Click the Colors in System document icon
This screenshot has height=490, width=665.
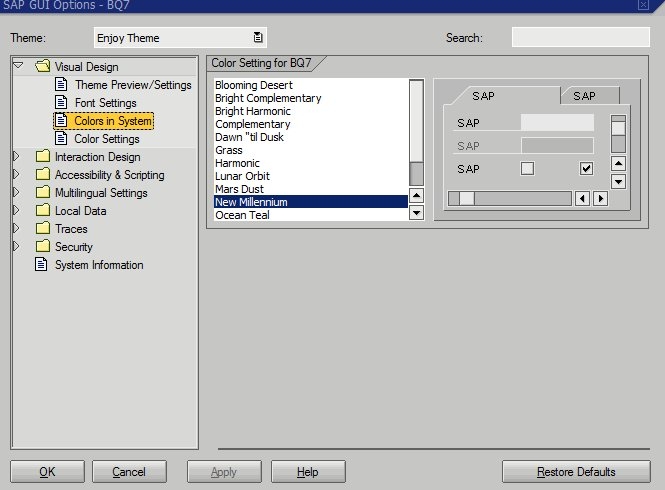pyautogui.click(x=61, y=120)
